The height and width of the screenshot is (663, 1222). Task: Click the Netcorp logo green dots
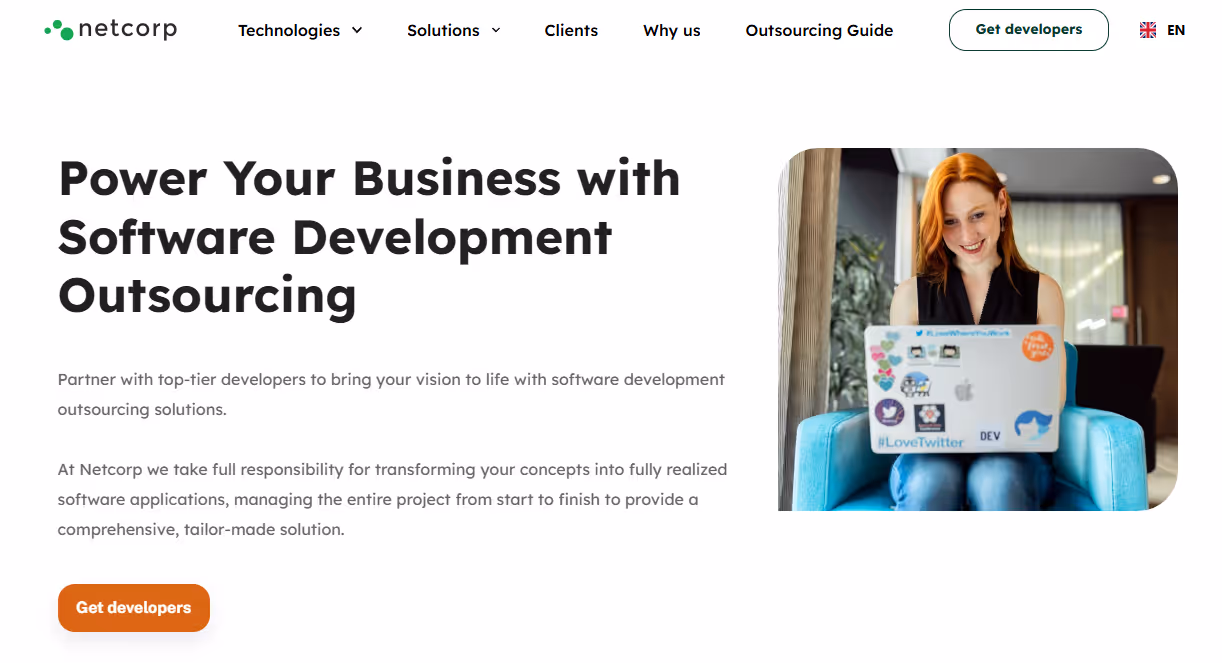click(x=59, y=30)
